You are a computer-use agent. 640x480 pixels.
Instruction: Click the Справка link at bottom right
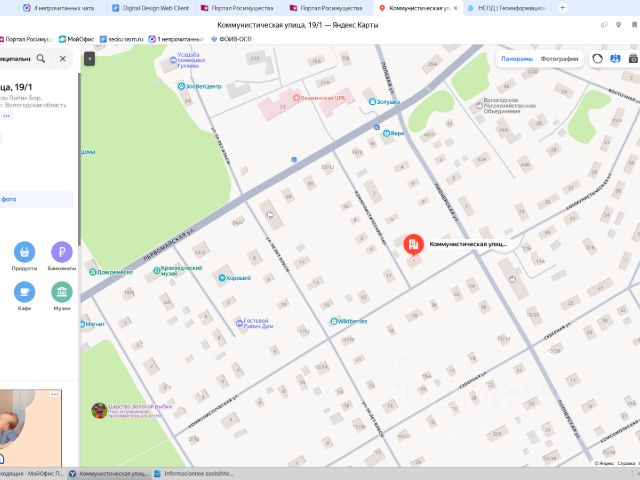pos(626,463)
